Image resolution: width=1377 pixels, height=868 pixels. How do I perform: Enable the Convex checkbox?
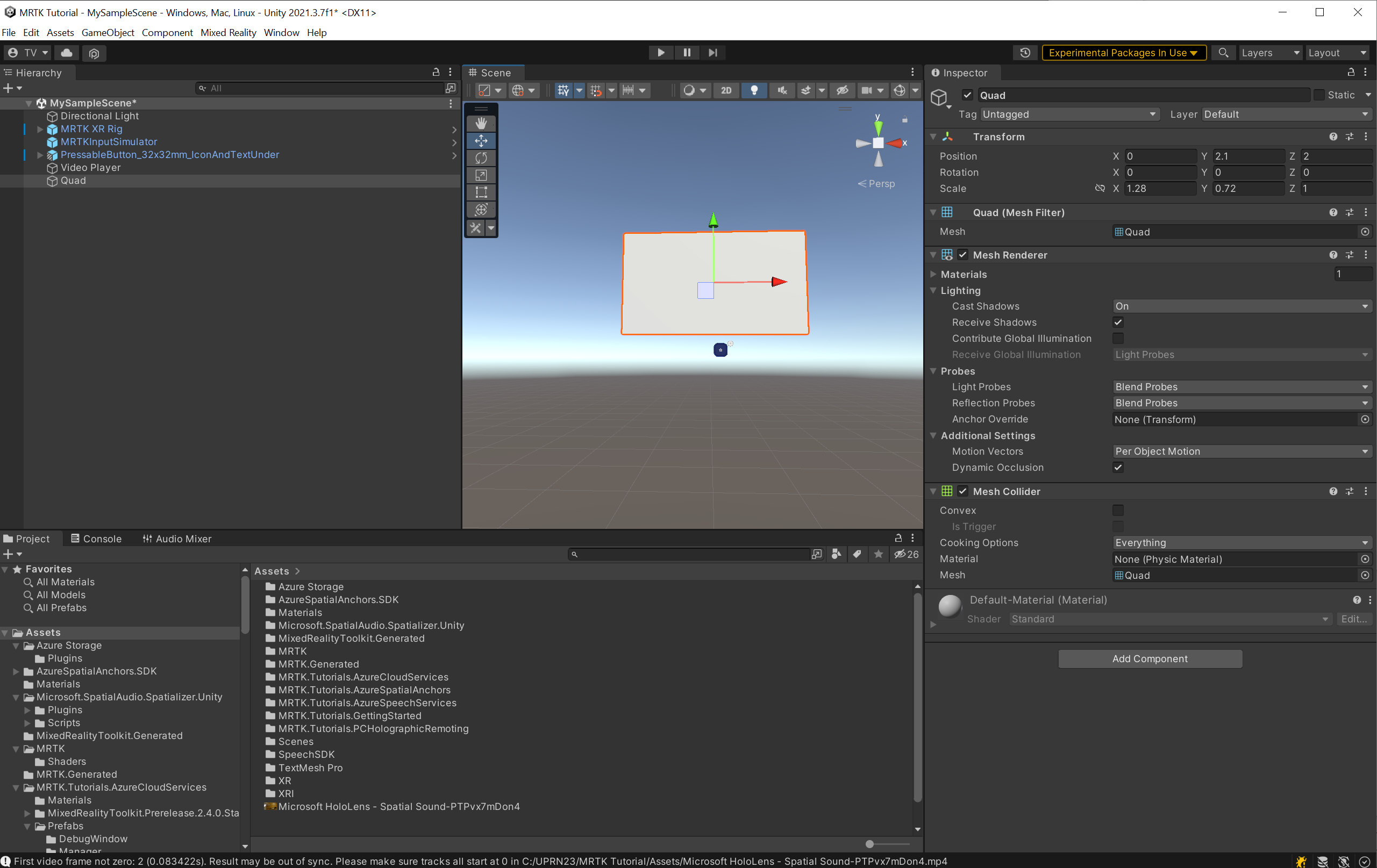(x=1118, y=510)
